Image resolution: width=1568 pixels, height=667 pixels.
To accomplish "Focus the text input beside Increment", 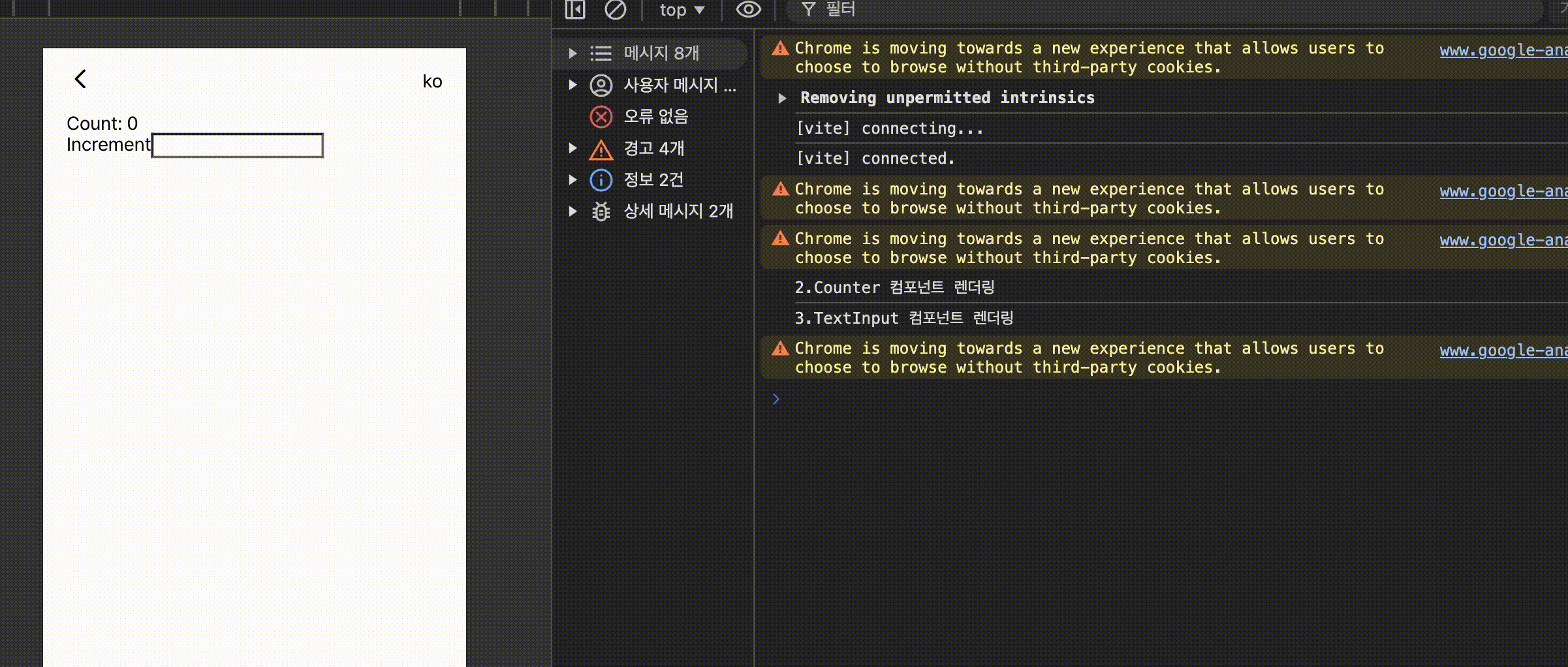I will (x=238, y=146).
